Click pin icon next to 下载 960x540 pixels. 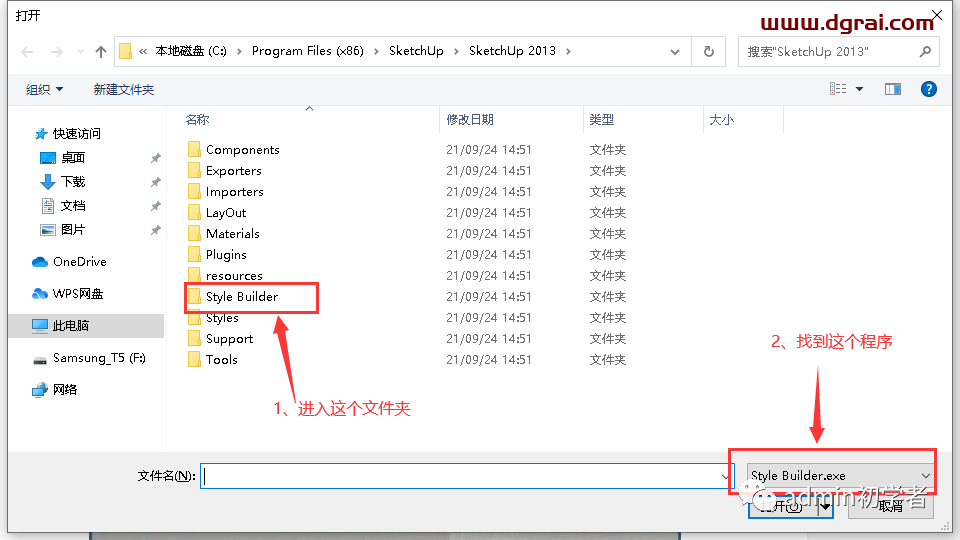click(156, 182)
